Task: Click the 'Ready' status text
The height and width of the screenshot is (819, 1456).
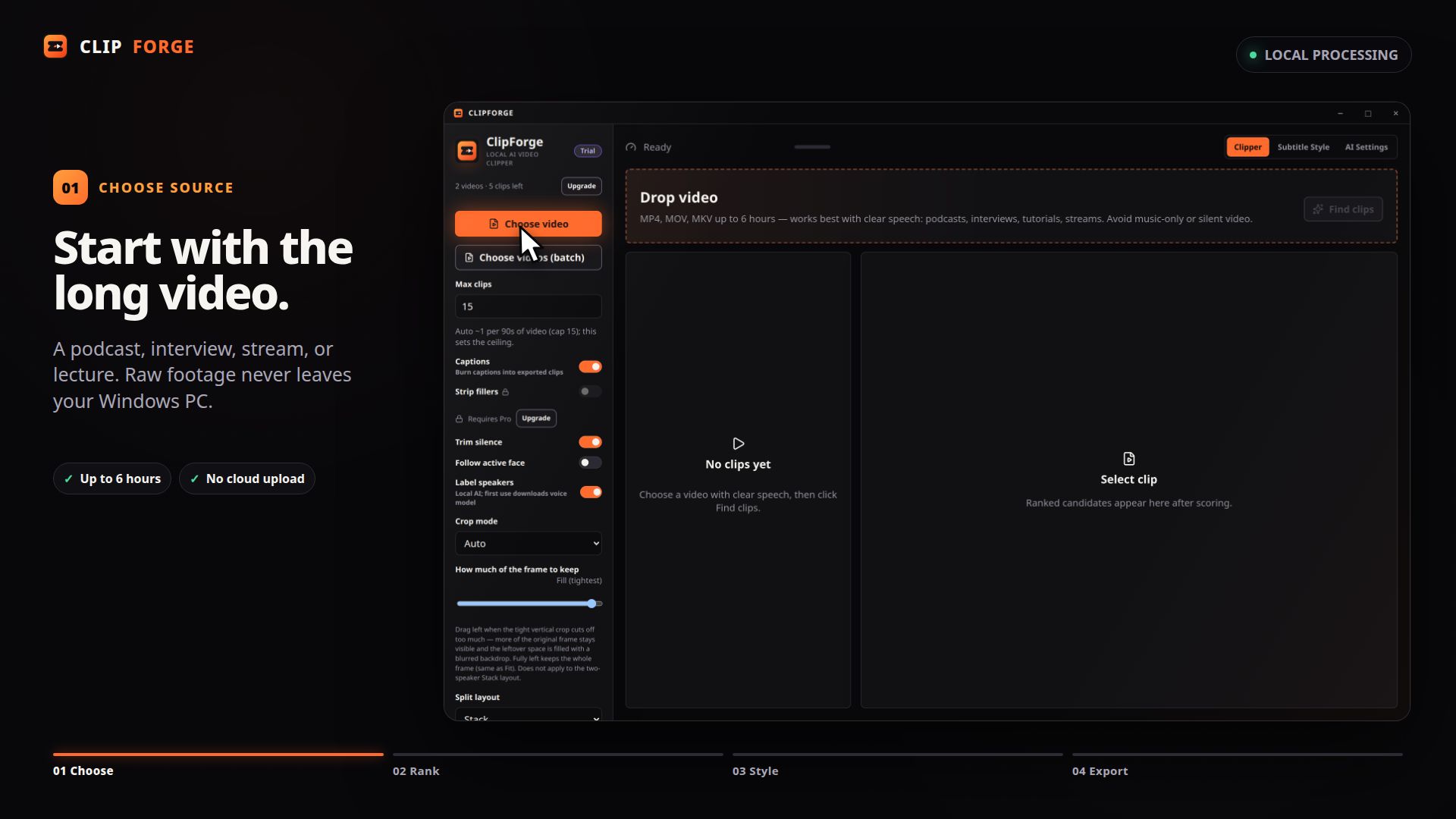Action: coord(657,147)
